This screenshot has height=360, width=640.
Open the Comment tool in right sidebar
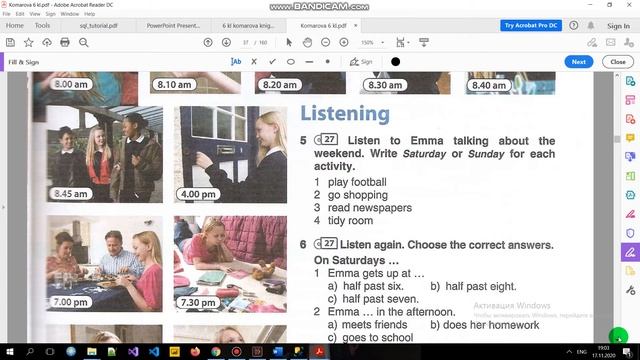click(630, 138)
